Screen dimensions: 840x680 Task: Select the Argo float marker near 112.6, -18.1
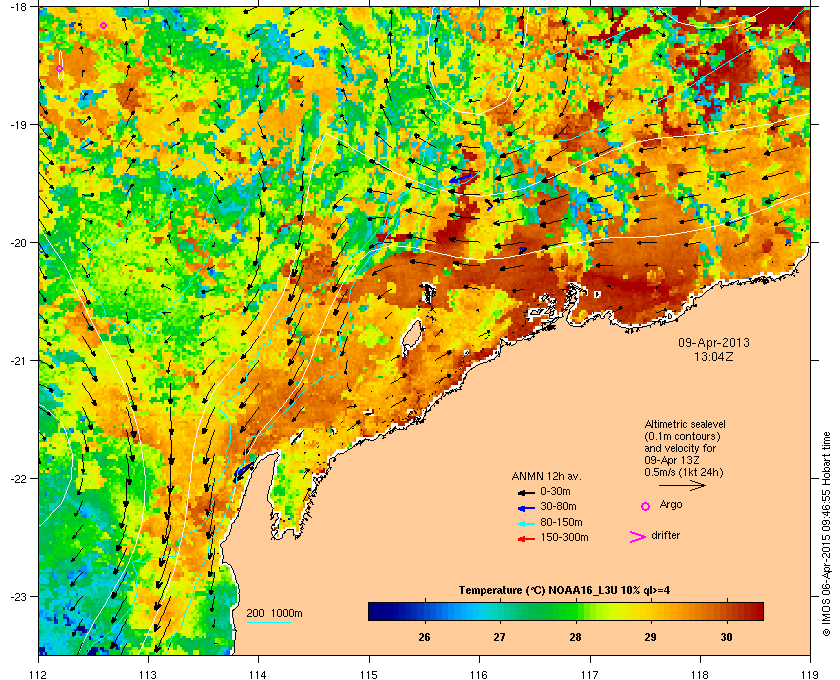click(103, 25)
